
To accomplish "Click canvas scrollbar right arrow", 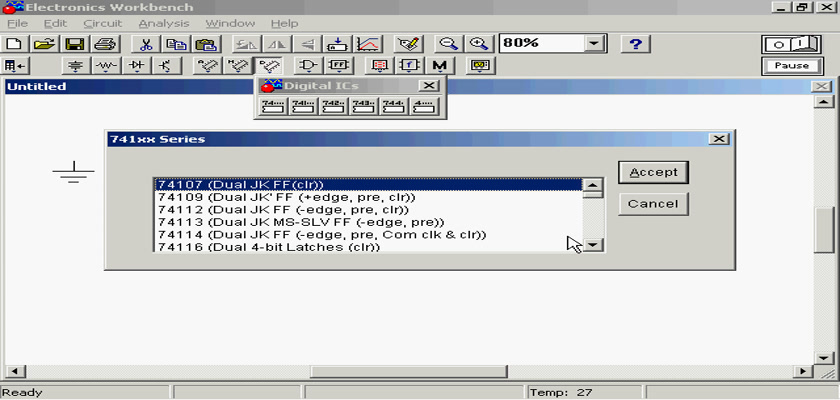I will coord(802,371).
